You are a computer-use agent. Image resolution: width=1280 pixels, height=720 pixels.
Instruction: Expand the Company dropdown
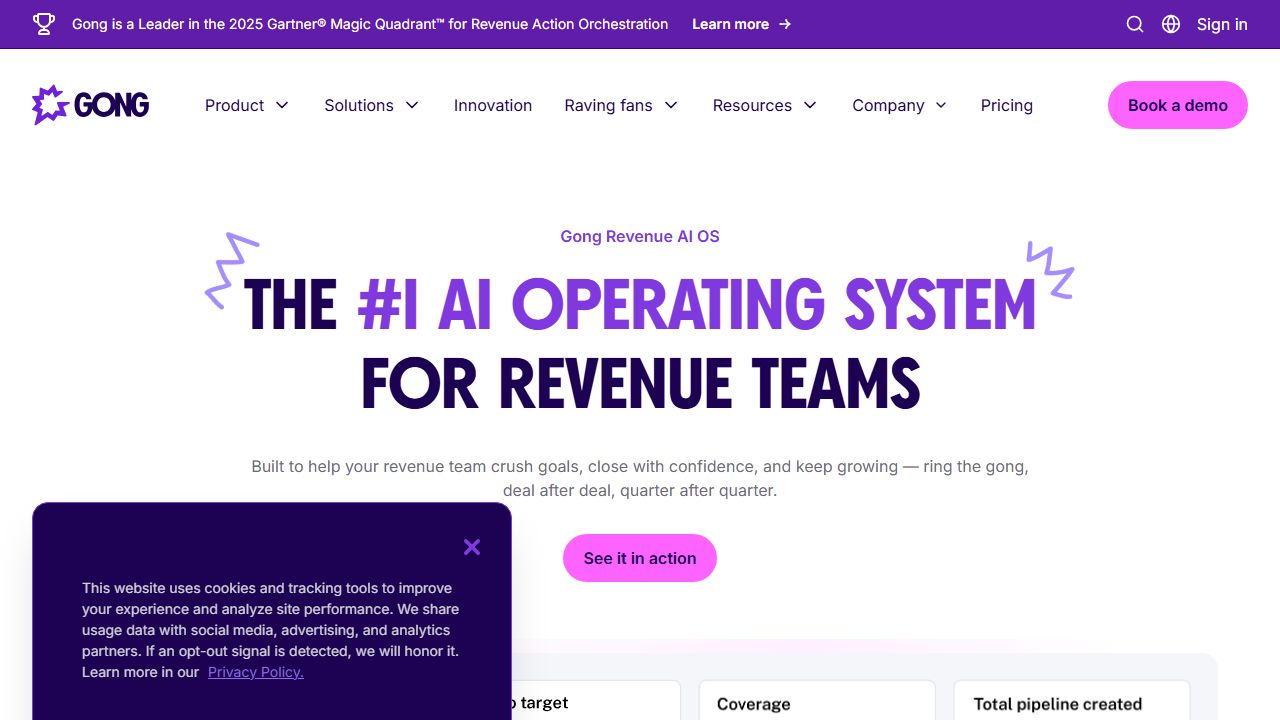898,105
